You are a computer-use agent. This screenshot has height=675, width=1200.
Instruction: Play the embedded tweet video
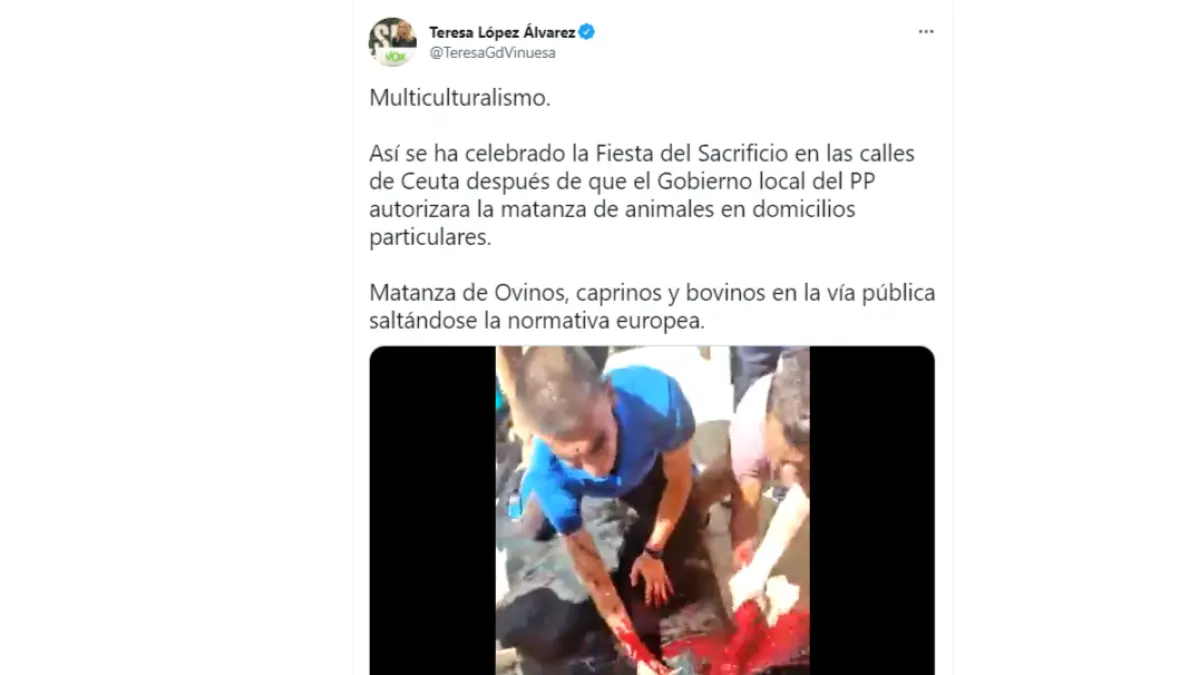click(652, 510)
